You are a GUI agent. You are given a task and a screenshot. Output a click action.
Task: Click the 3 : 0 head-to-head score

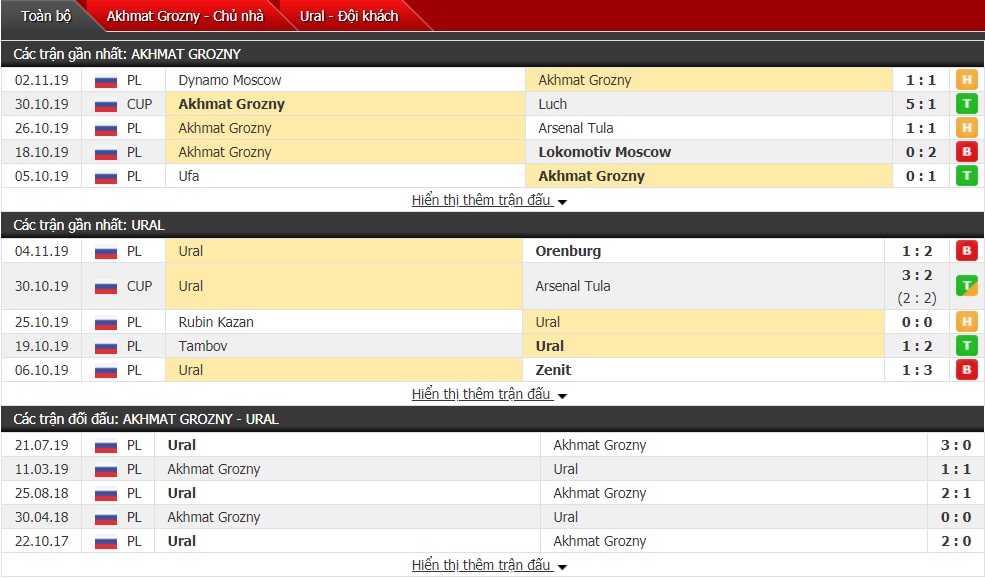tap(955, 445)
